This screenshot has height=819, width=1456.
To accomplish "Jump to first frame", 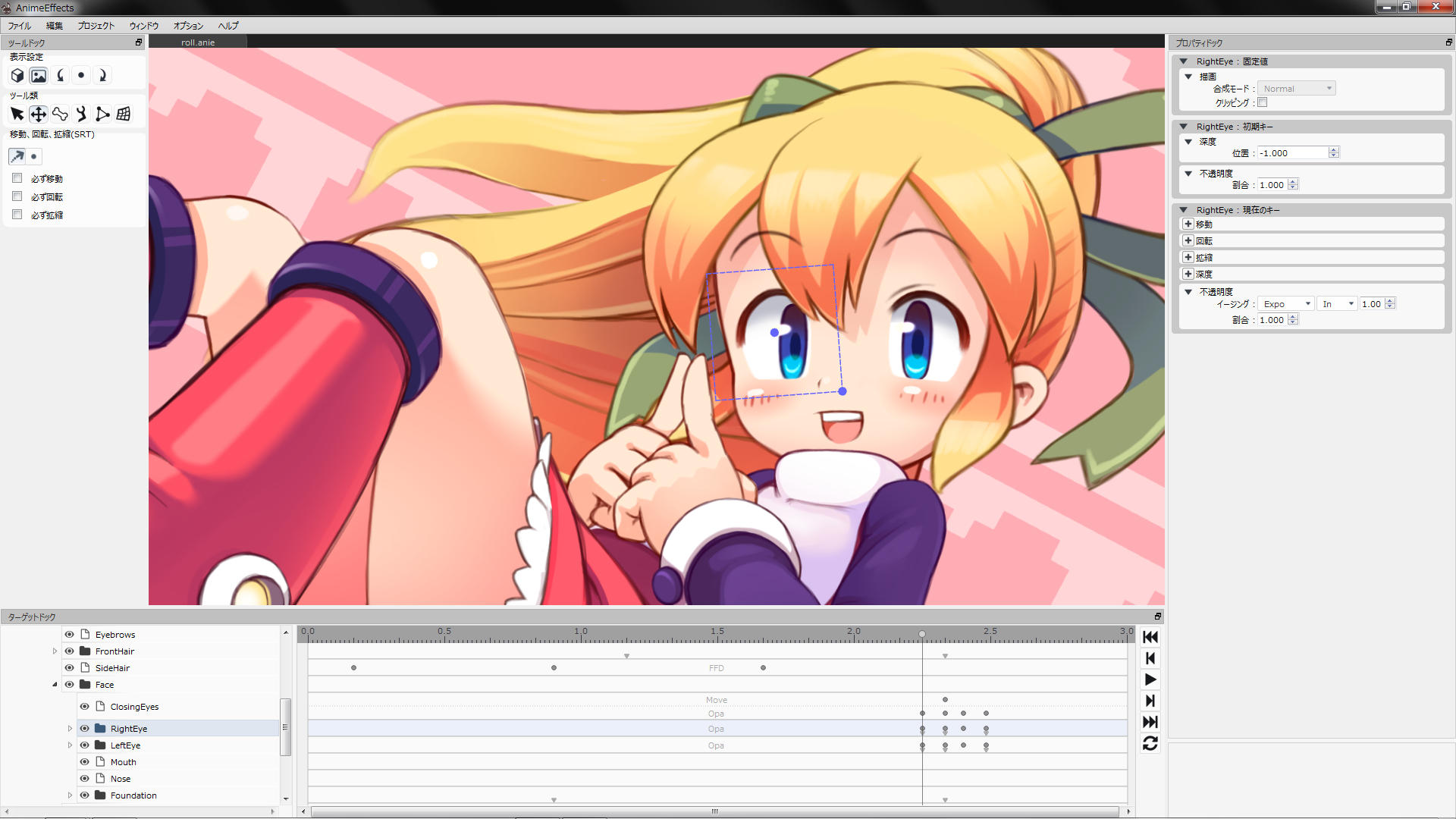I will pos(1150,637).
